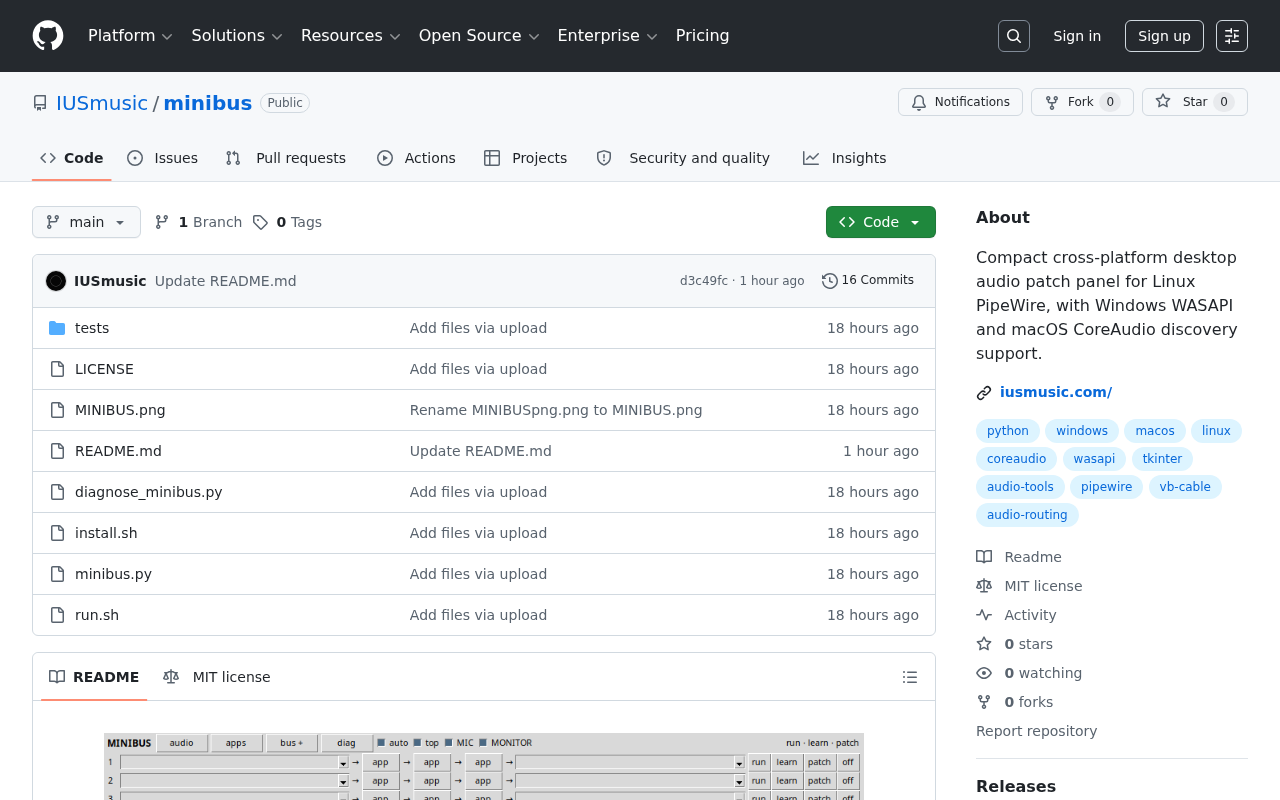Click the pulse icon beside Activity
The image size is (1280, 800).
point(984,615)
